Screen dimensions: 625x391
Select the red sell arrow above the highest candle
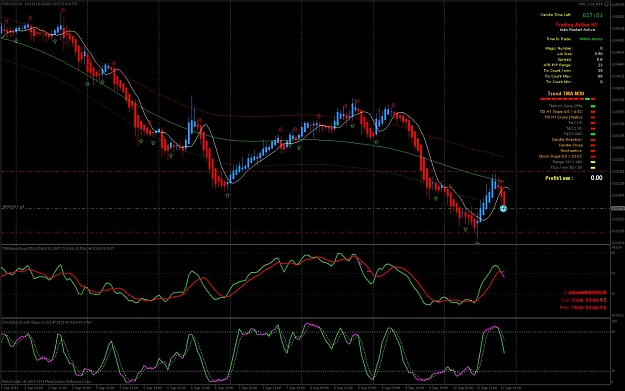(63, 10)
